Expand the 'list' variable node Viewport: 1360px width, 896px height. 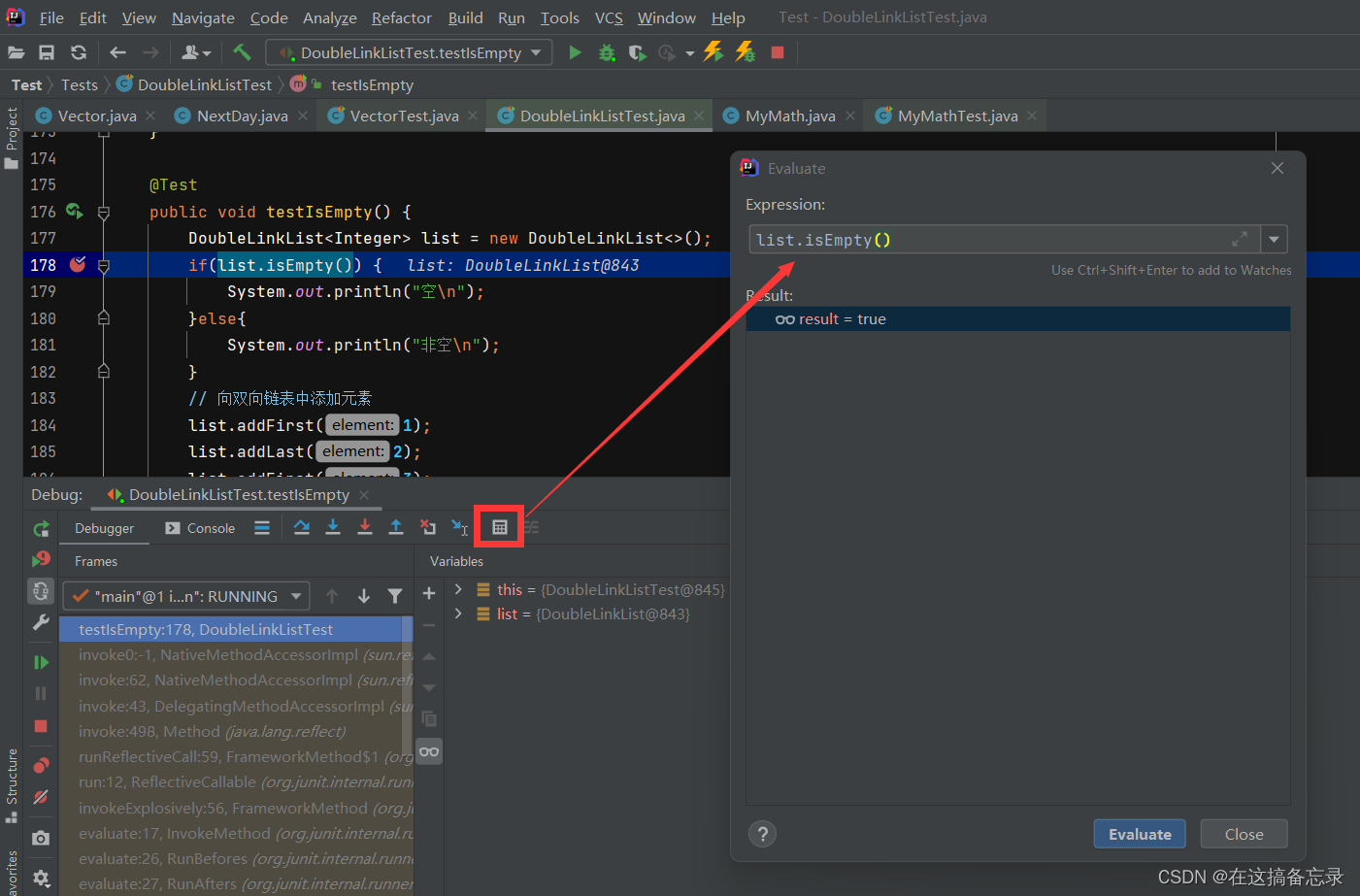point(458,614)
